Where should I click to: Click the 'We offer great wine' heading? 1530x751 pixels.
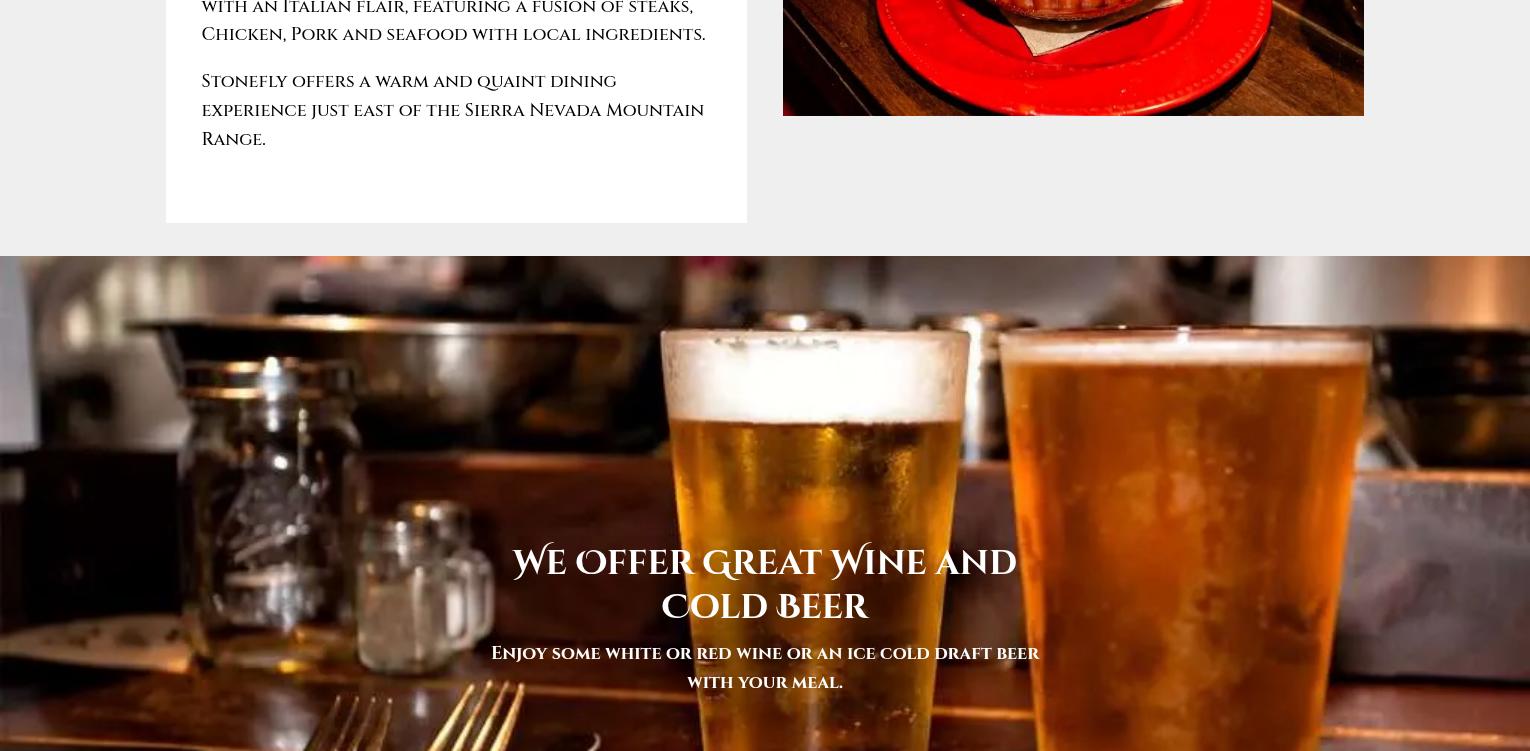[765, 585]
